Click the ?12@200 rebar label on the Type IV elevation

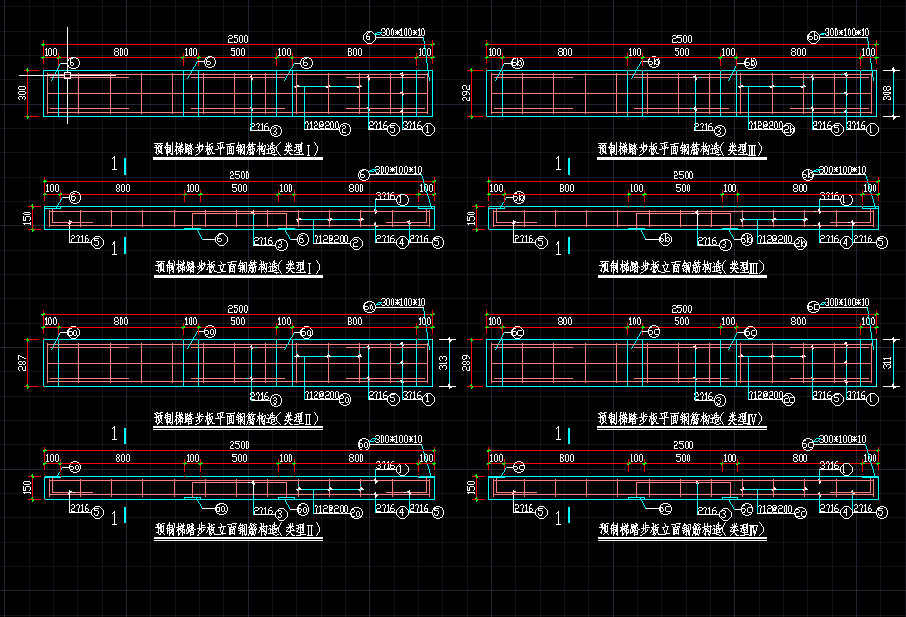click(775, 510)
